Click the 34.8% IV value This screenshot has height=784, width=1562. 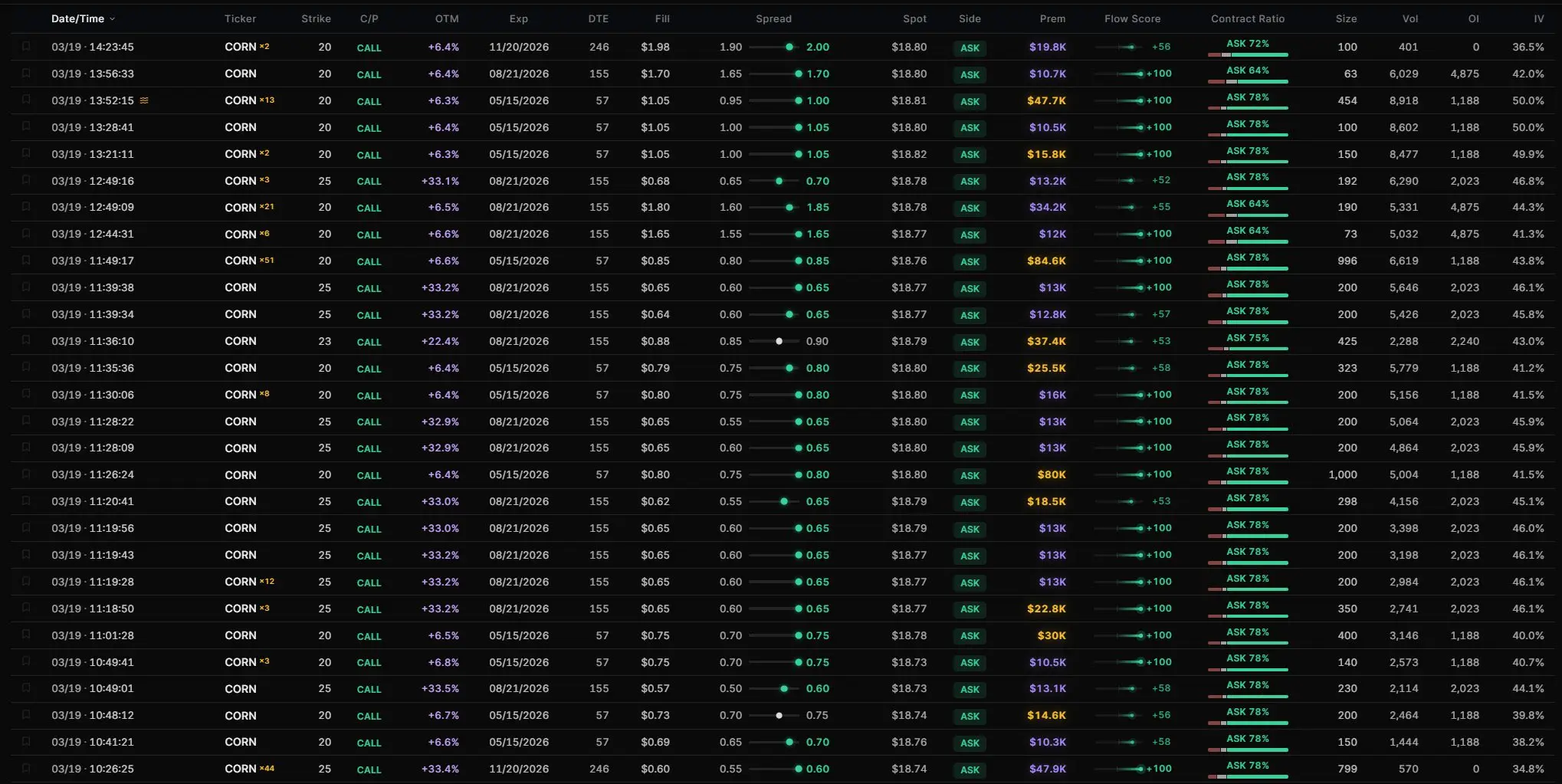point(1528,769)
